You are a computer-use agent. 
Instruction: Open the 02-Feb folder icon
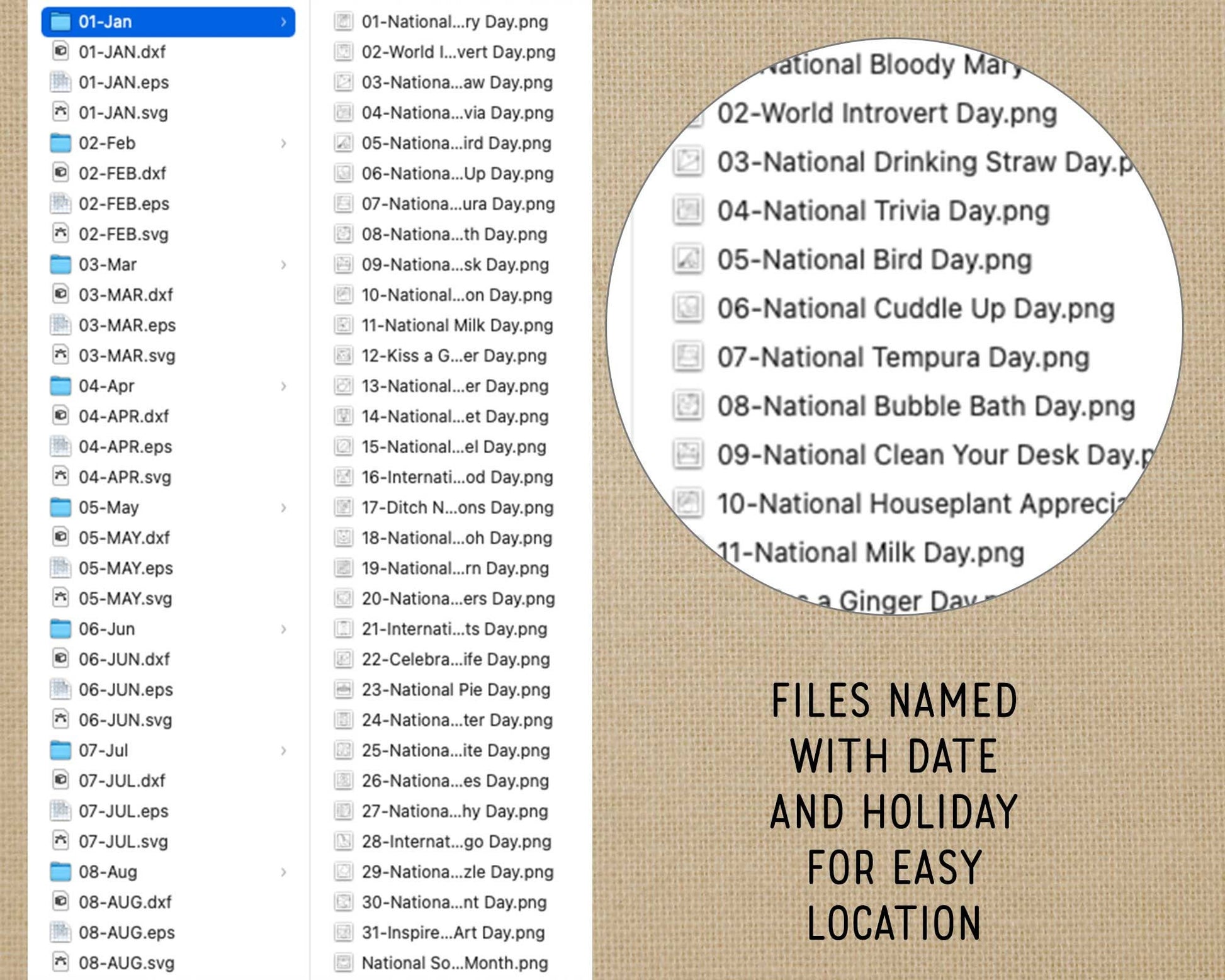coord(60,143)
